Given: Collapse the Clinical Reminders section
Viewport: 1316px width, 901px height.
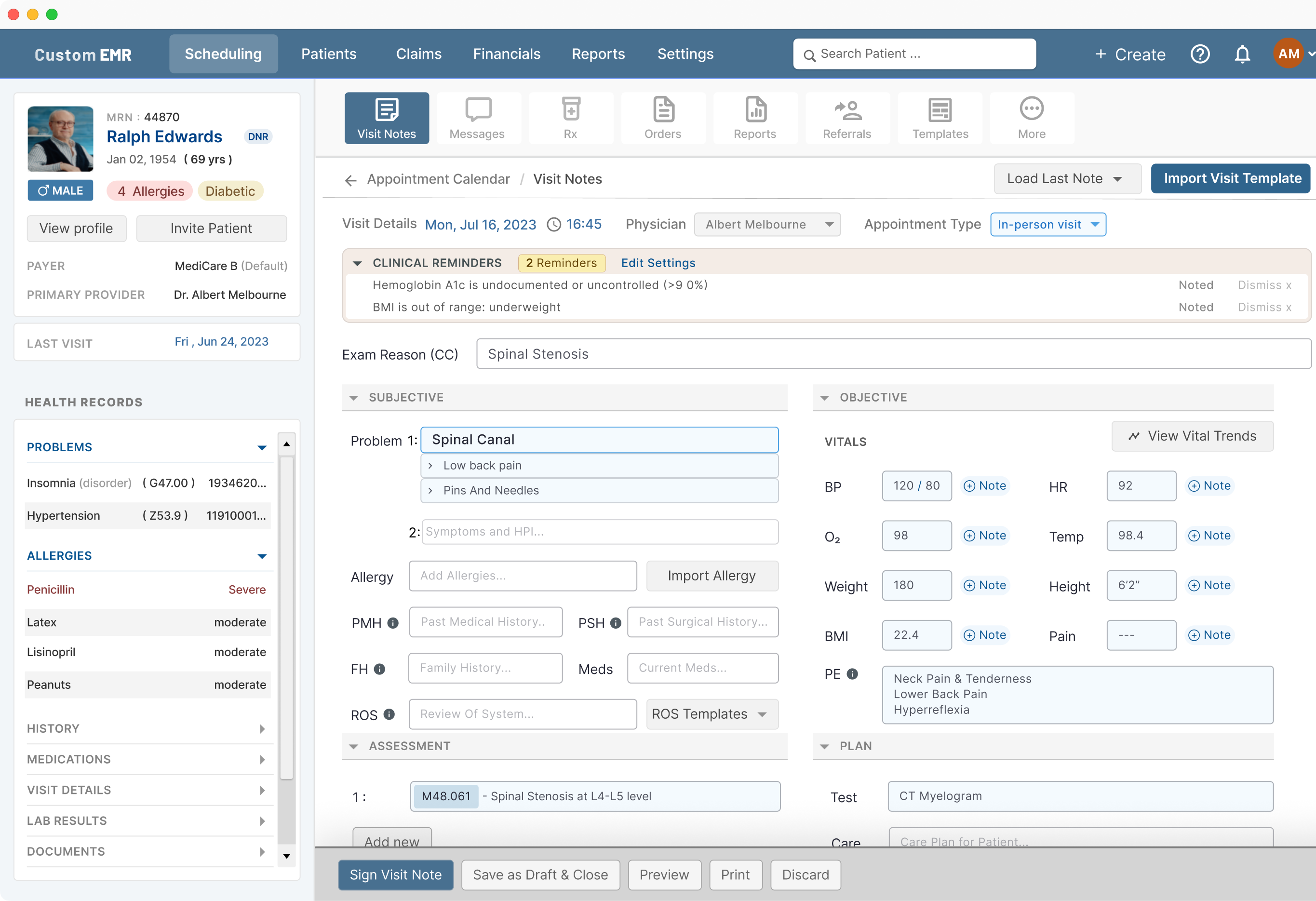Looking at the screenshot, I should point(357,263).
